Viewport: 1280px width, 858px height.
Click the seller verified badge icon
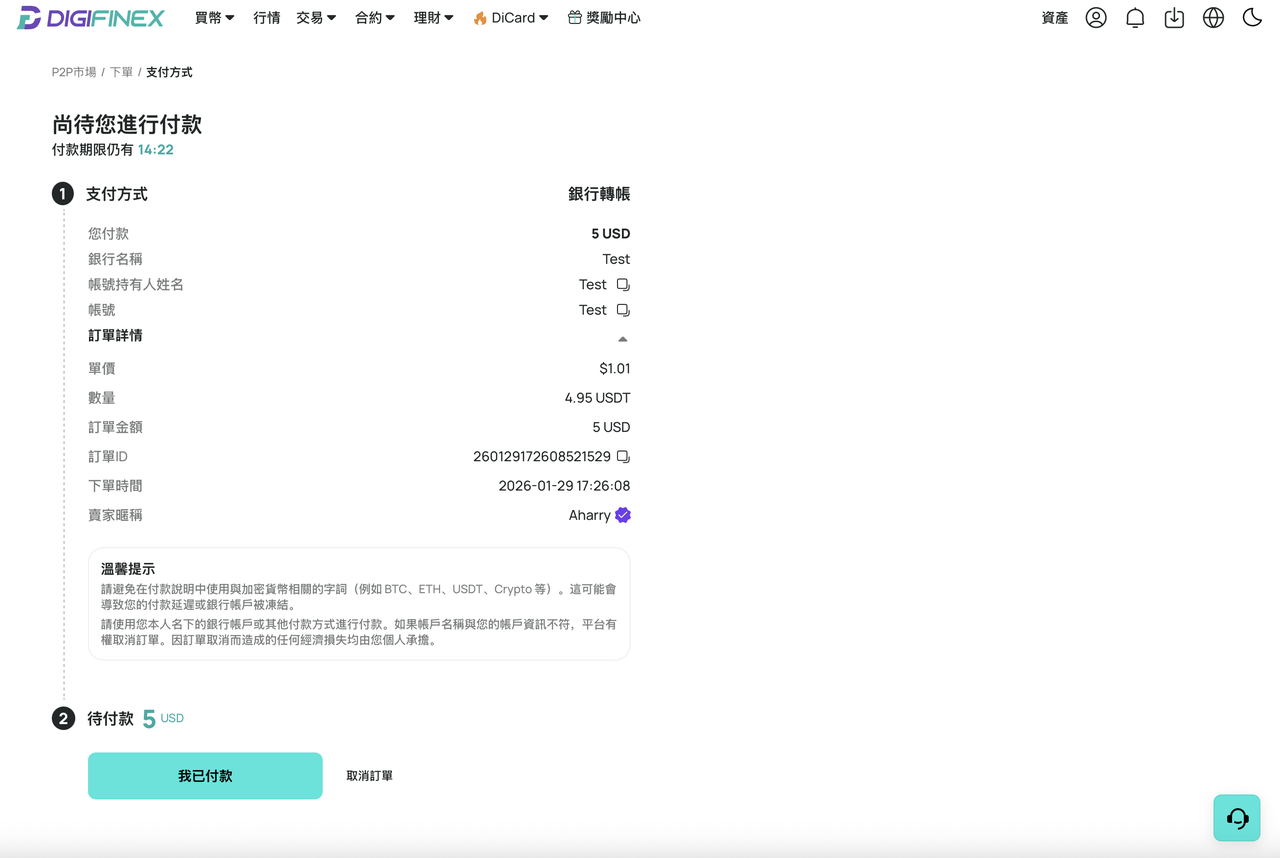pos(623,515)
